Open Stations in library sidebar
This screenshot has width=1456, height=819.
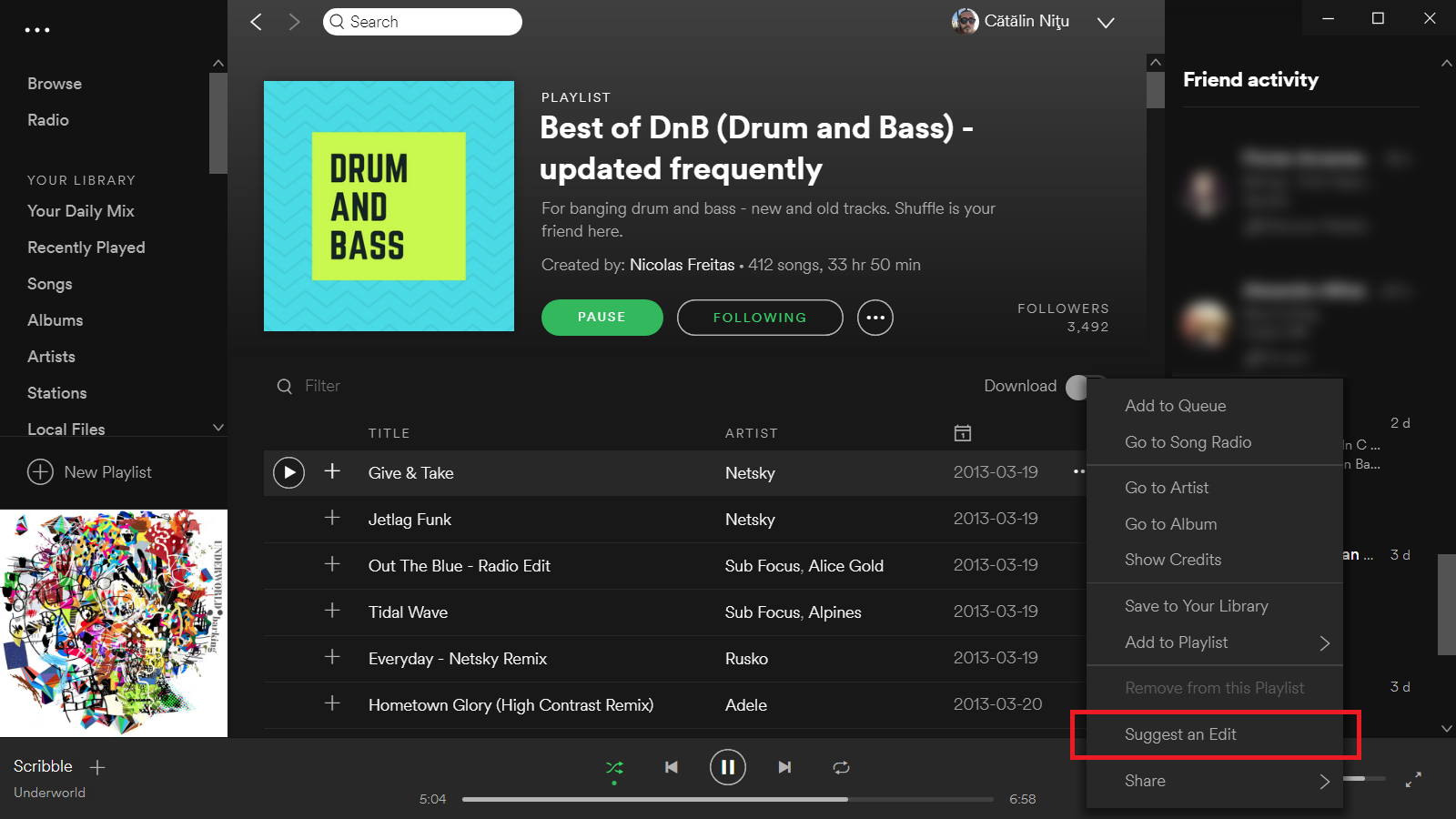point(57,393)
